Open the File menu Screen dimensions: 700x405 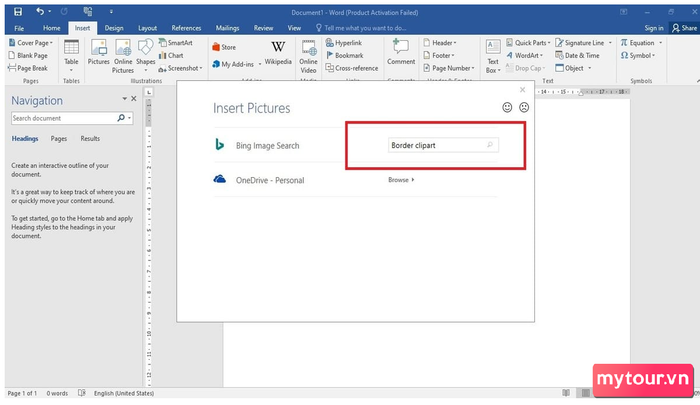[19, 28]
